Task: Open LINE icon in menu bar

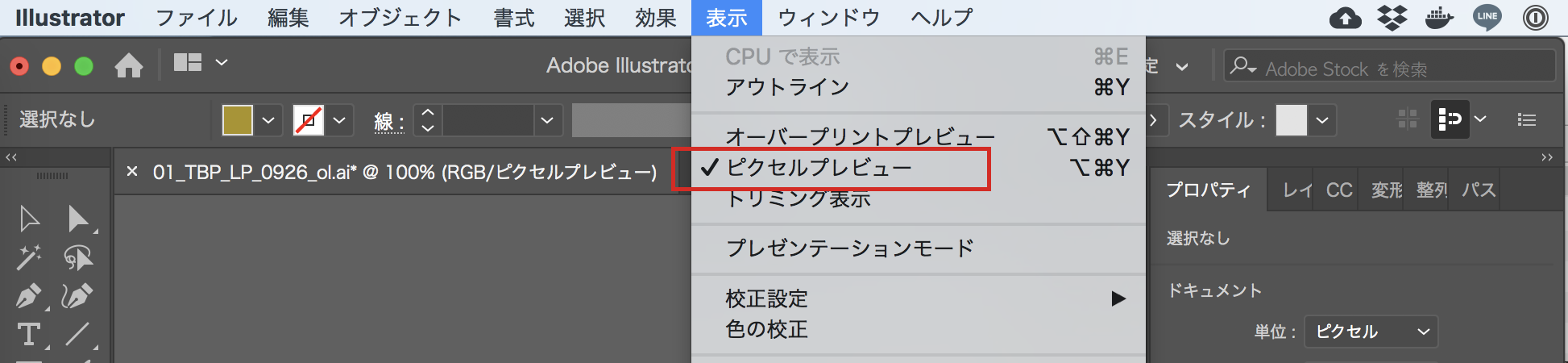Action: point(1487,18)
